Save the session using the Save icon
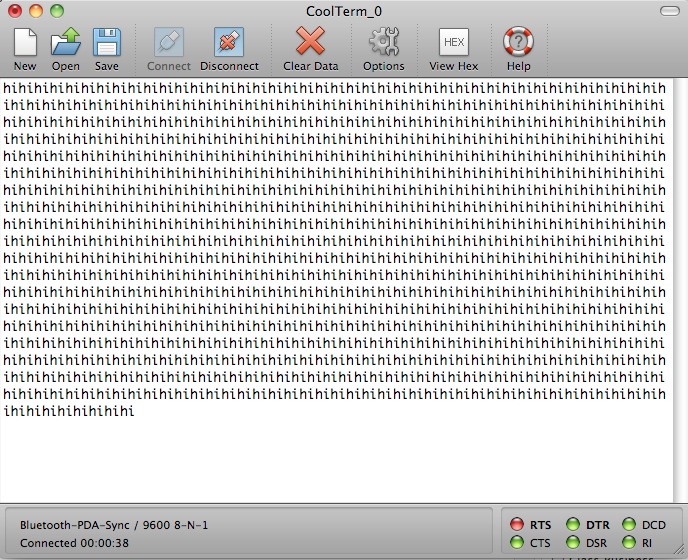The width and height of the screenshot is (688, 560). coord(107,43)
